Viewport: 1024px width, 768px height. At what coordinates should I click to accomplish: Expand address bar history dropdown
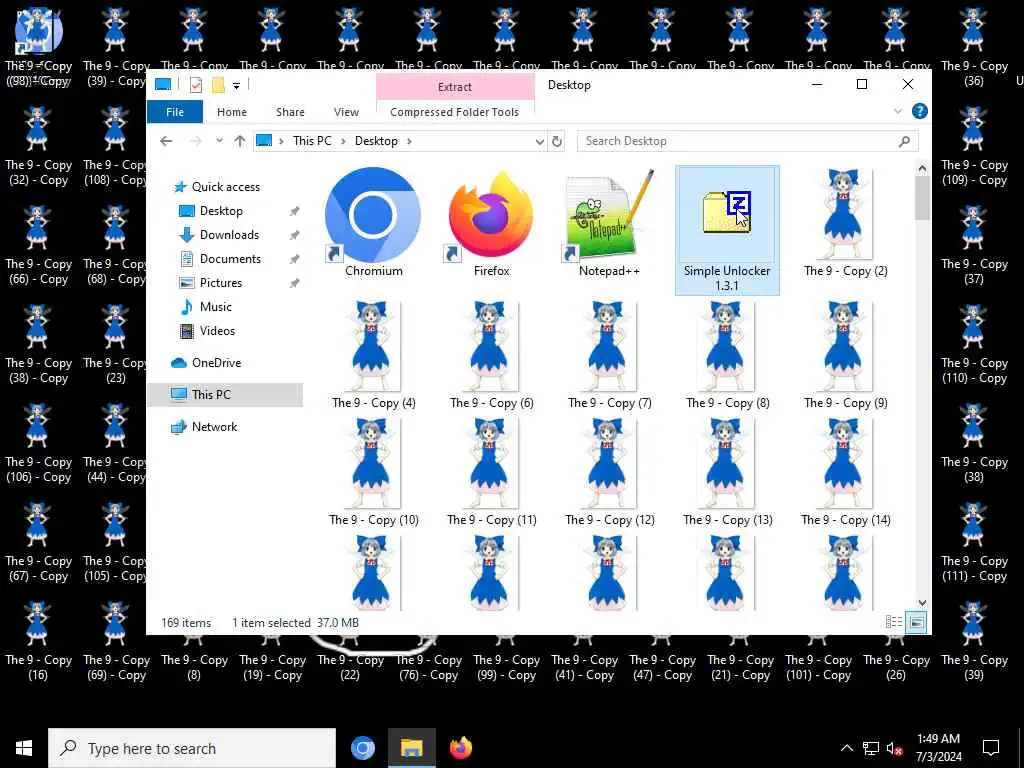click(539, 141)
